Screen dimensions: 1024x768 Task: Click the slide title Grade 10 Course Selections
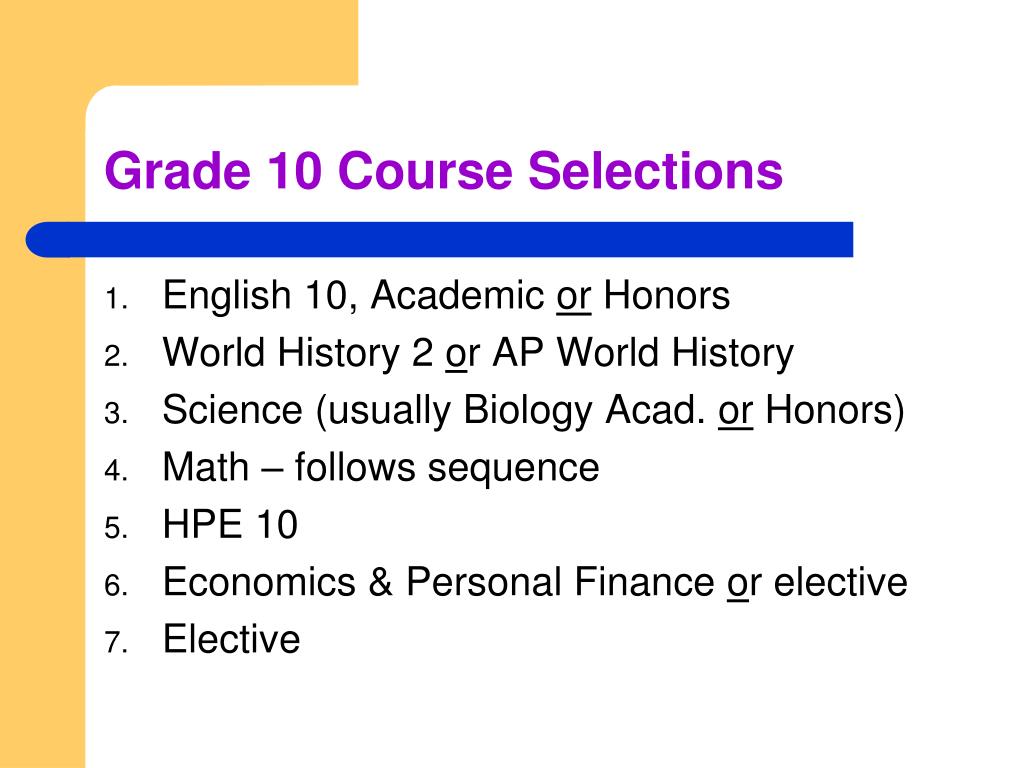443,171
